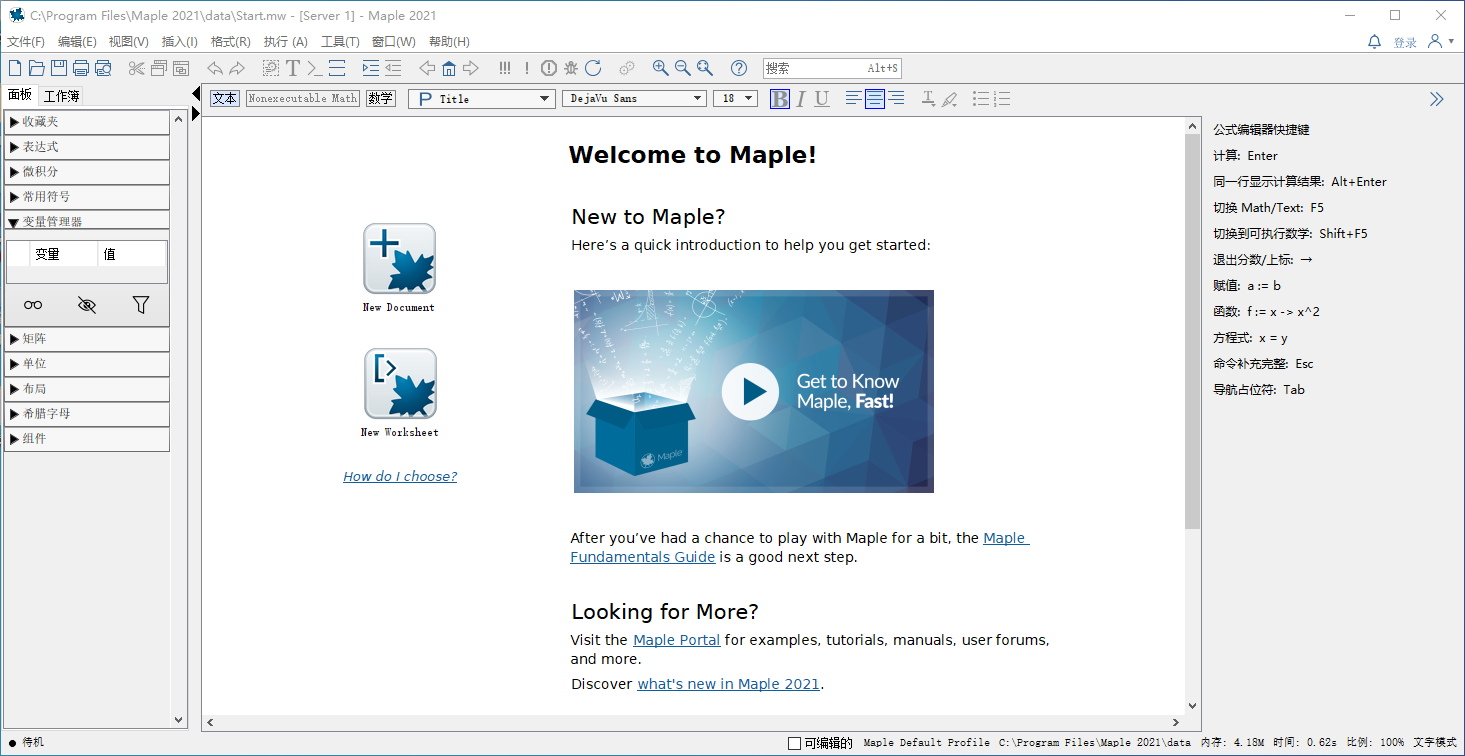The image size is (1465, 756).
Task: Collapse the right shortcuts panel chevron
Action: [x=1437, y=98]
